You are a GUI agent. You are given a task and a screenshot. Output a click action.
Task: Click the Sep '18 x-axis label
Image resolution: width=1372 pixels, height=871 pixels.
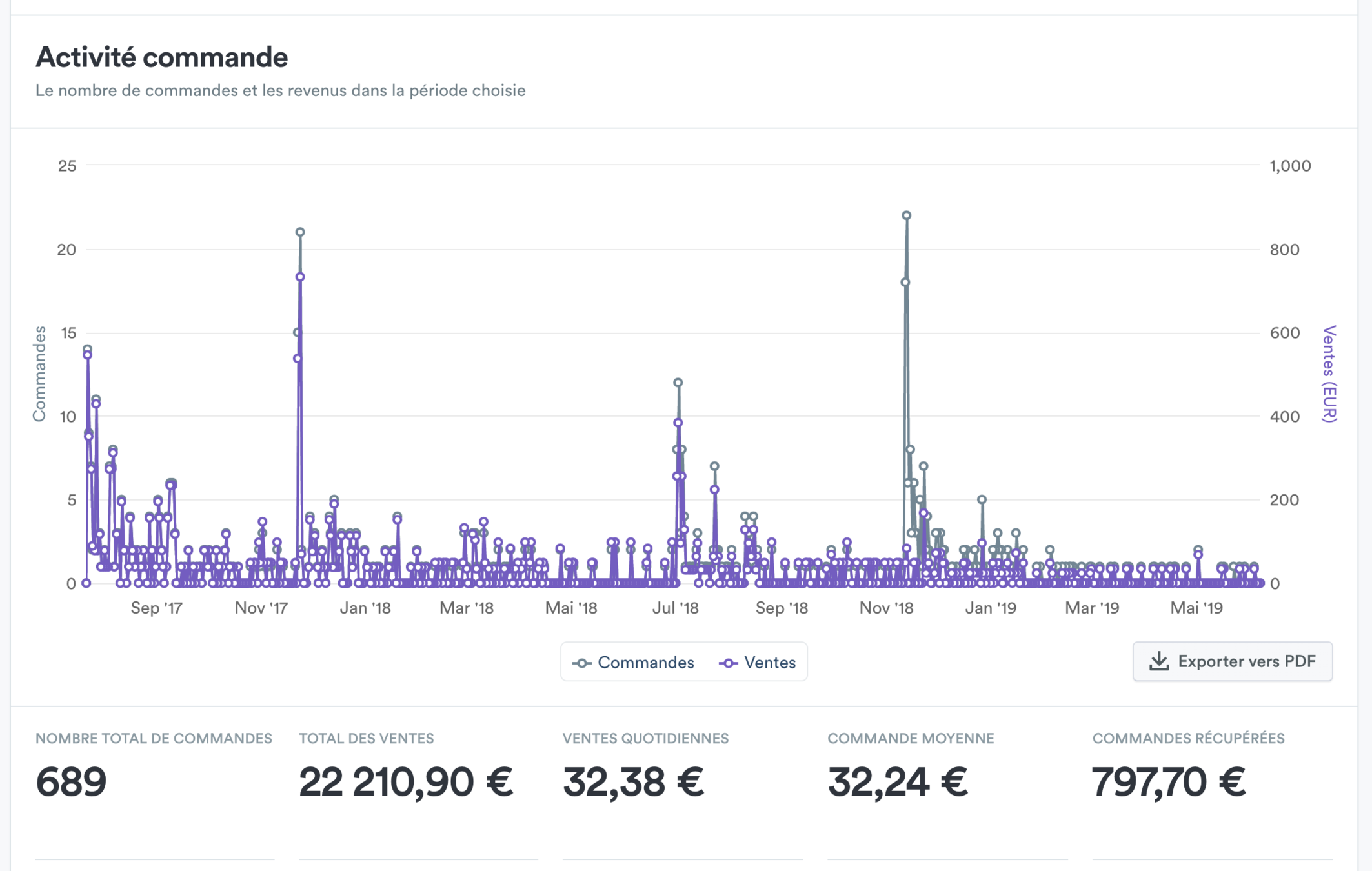782,608
